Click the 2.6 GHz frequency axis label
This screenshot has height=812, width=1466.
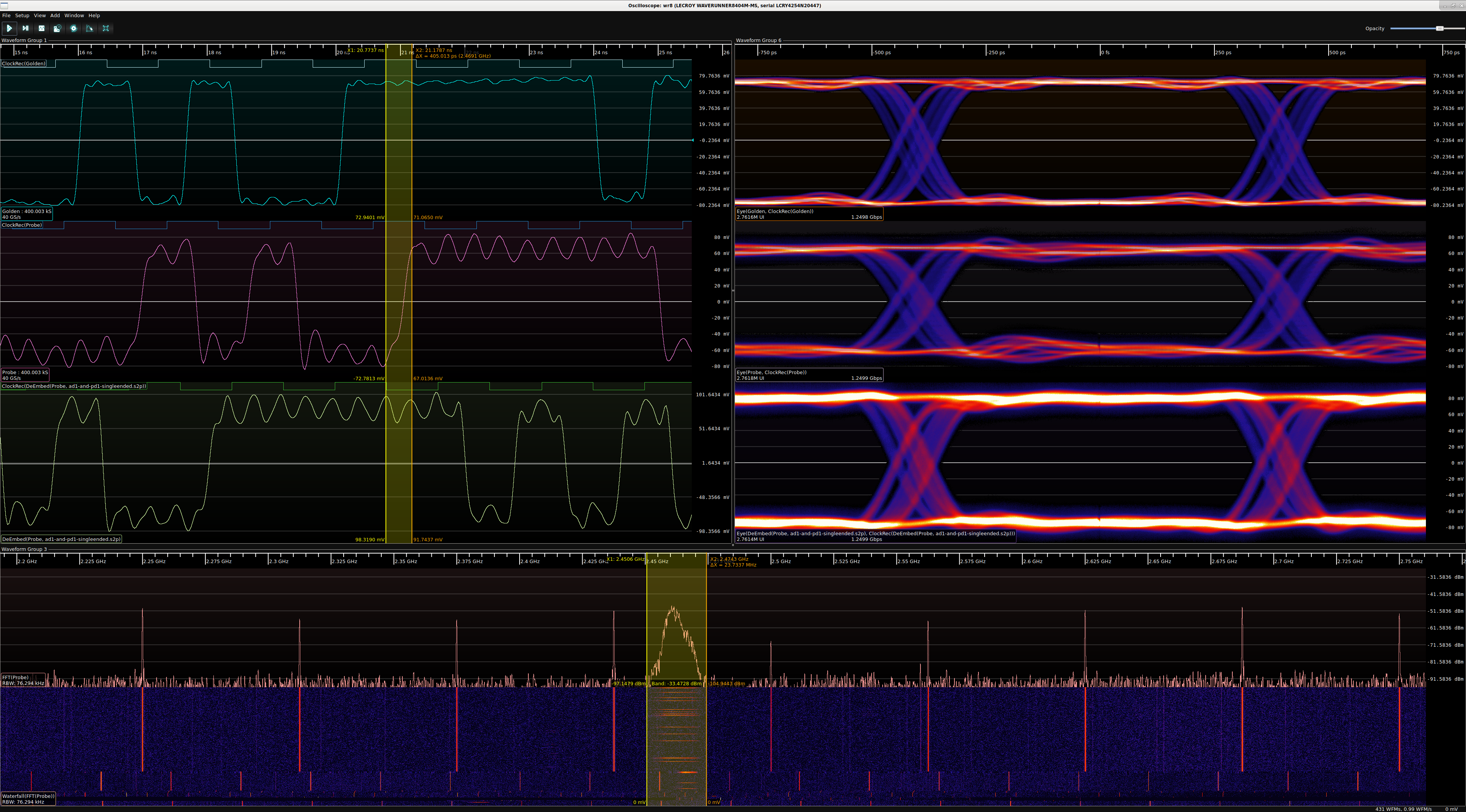(1033, 561)
